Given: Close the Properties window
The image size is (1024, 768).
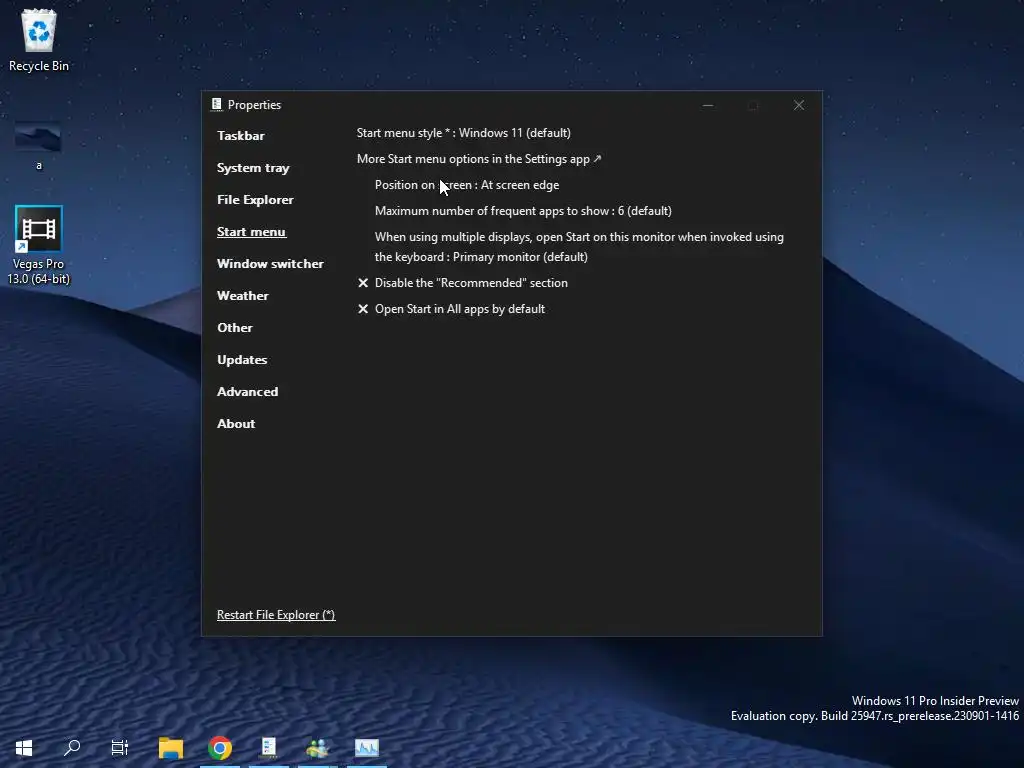Looking at the screenshot, I should (x=799, y=105).
